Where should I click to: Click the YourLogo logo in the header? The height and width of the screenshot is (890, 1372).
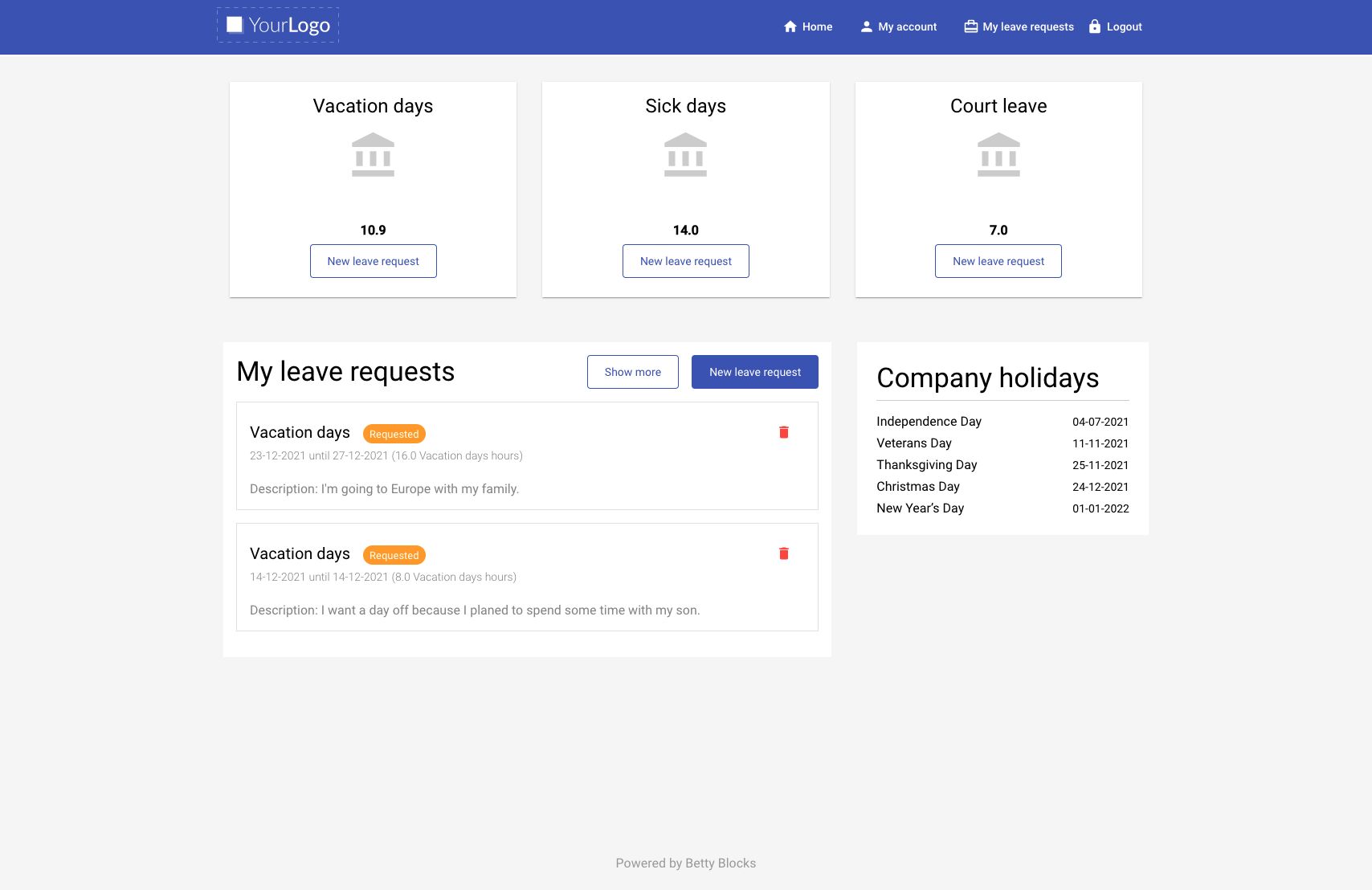pos(277,25)
